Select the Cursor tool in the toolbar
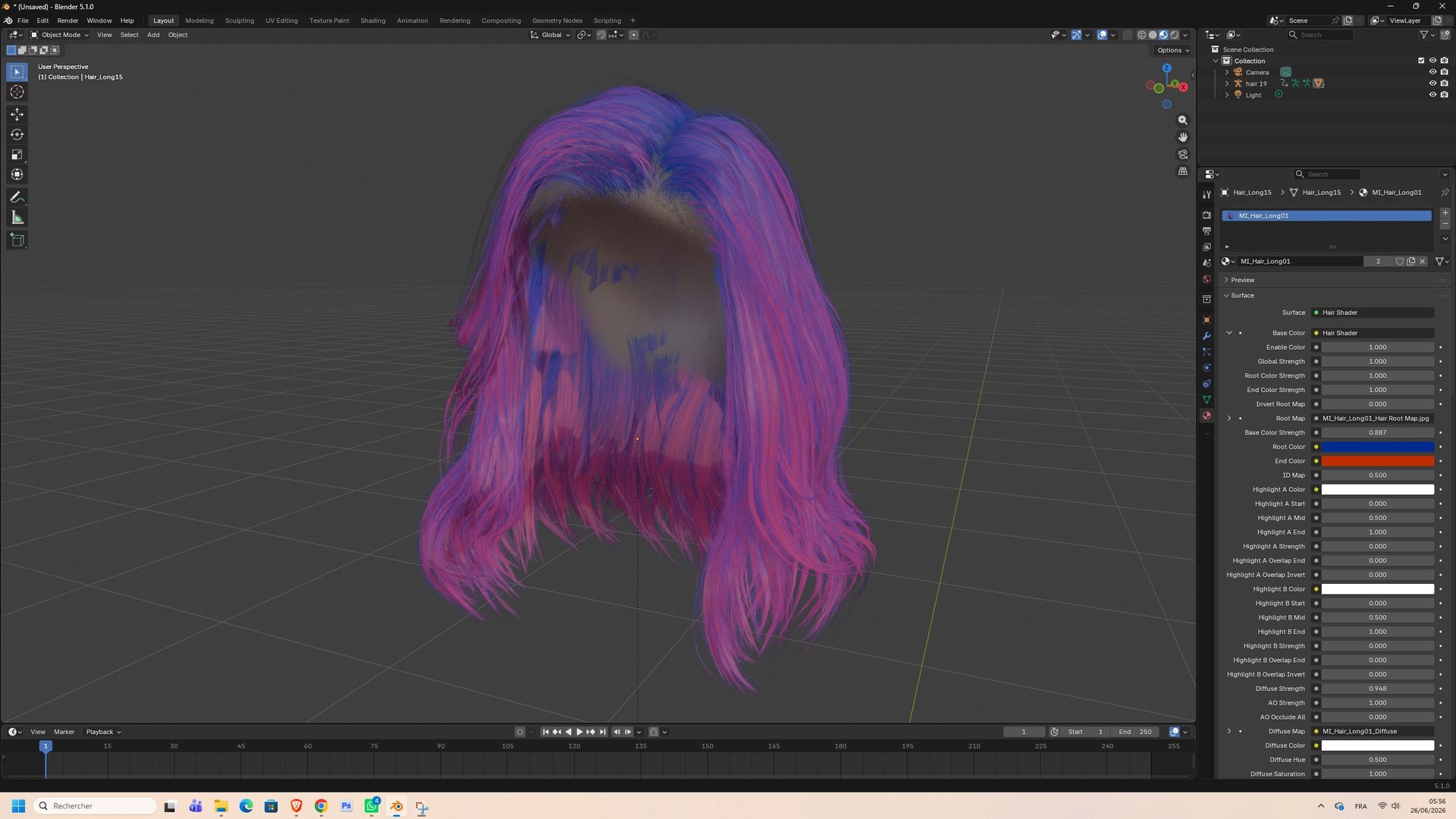This screenshot has width=1456, height=819. [x=17, y=92]
